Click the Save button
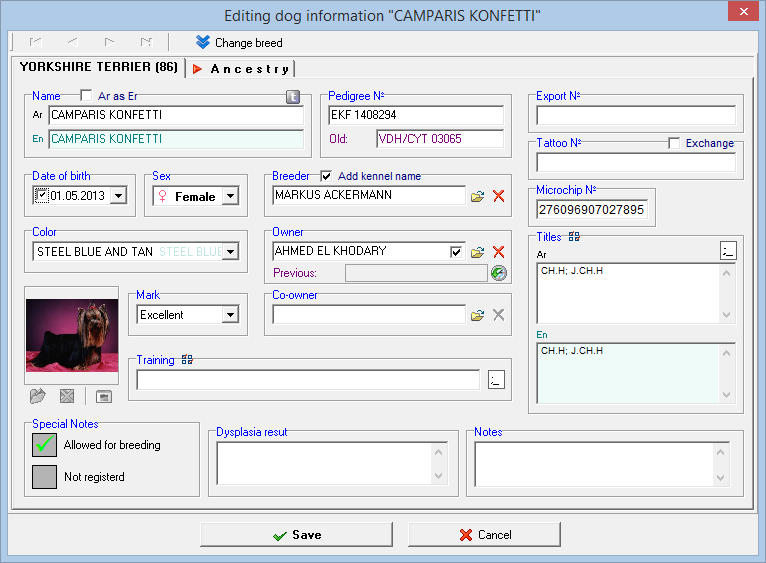This screenshot has width=766, height=563. tap(297, 535)
